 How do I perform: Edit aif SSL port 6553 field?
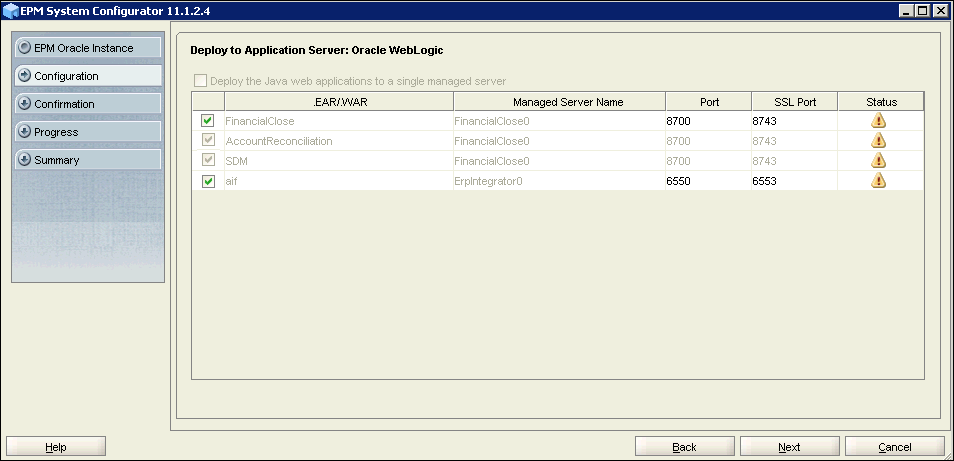click(795, 181)
